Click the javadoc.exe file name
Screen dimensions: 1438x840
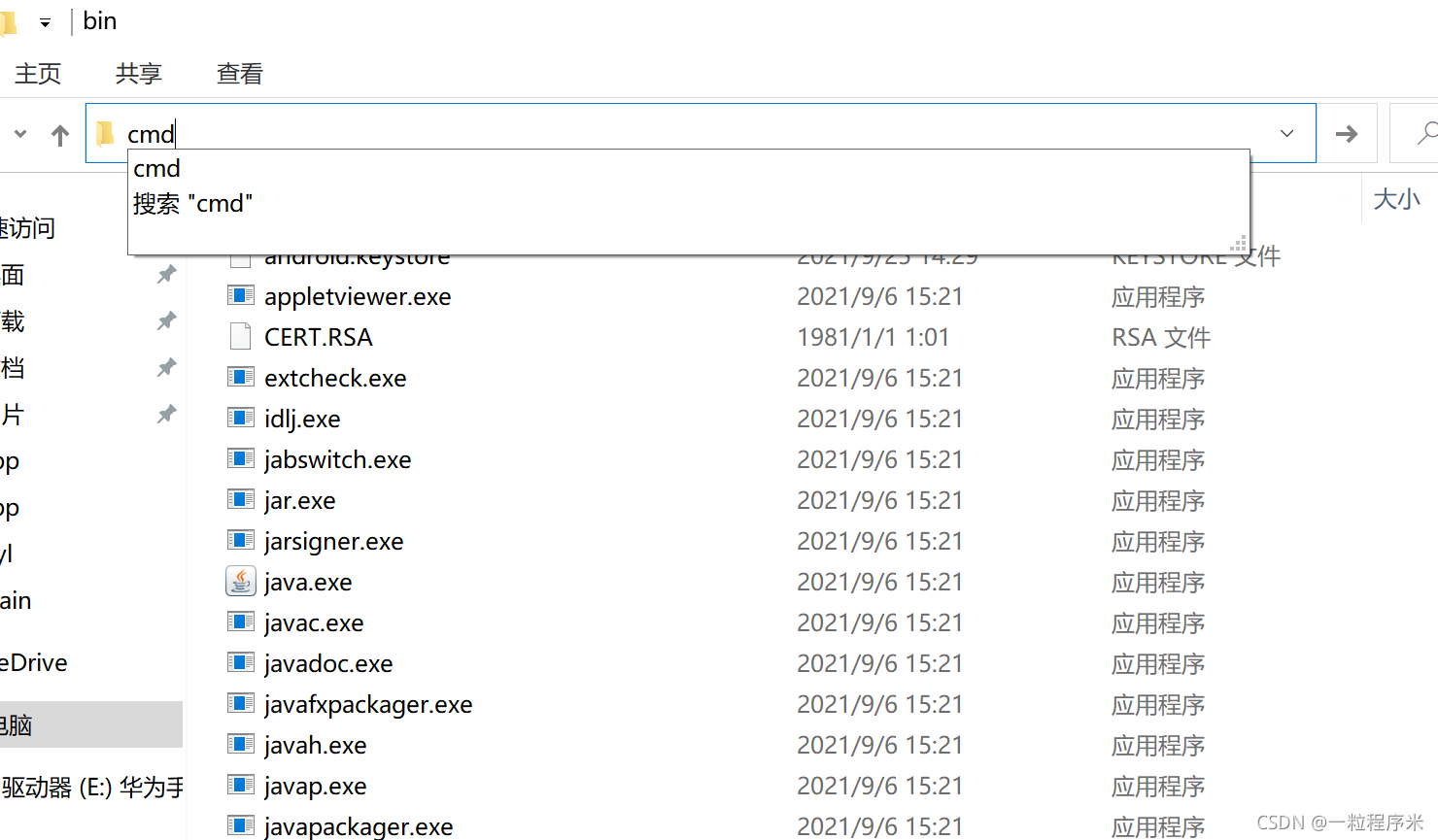(x=328, y=664)
